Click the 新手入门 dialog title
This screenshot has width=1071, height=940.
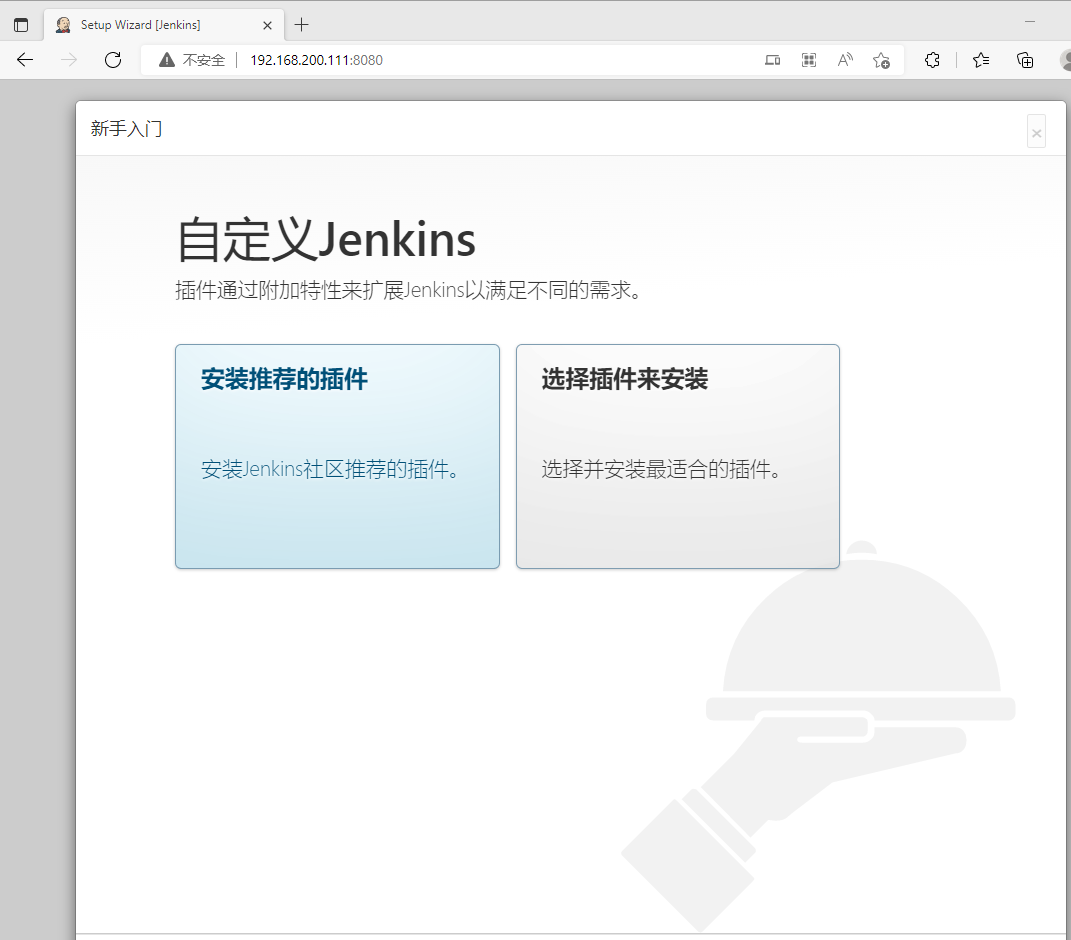(x=126, y=128)
